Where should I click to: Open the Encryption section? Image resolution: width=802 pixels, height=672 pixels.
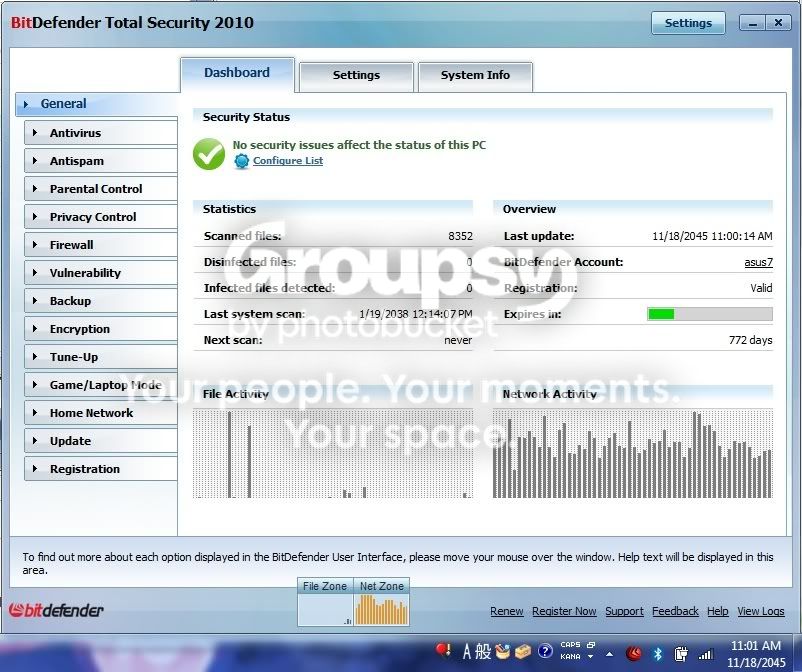(101, 329)
